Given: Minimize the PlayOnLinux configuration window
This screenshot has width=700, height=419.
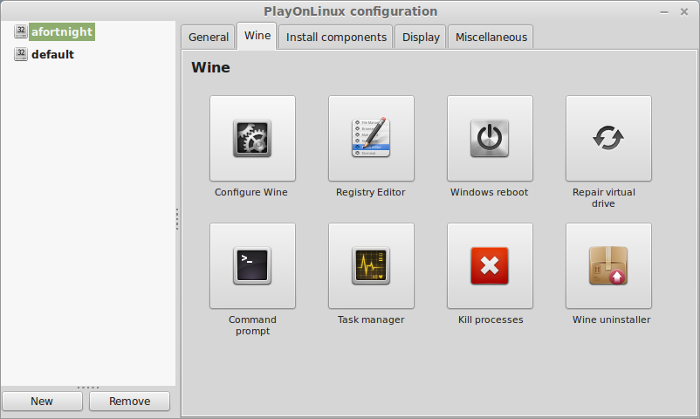Looking at the screenshot, I should (664, 12).
